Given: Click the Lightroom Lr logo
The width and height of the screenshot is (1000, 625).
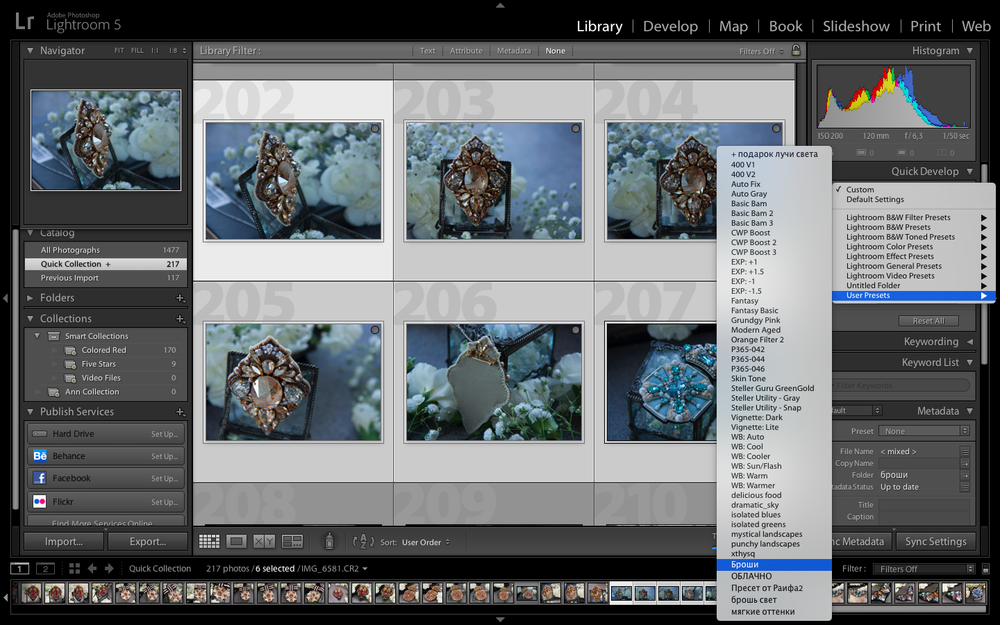Looking at the screenshot, I should coord(24,22).
